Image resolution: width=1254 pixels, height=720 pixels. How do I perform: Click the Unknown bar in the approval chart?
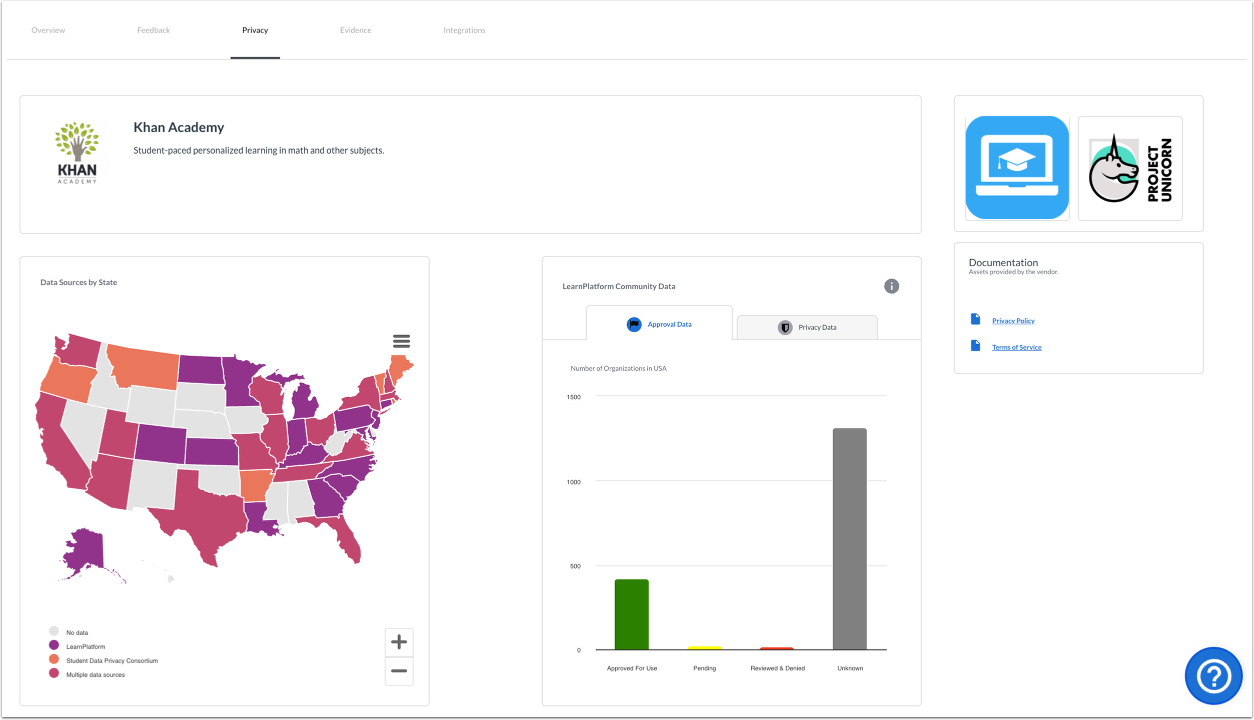point(849,540)
